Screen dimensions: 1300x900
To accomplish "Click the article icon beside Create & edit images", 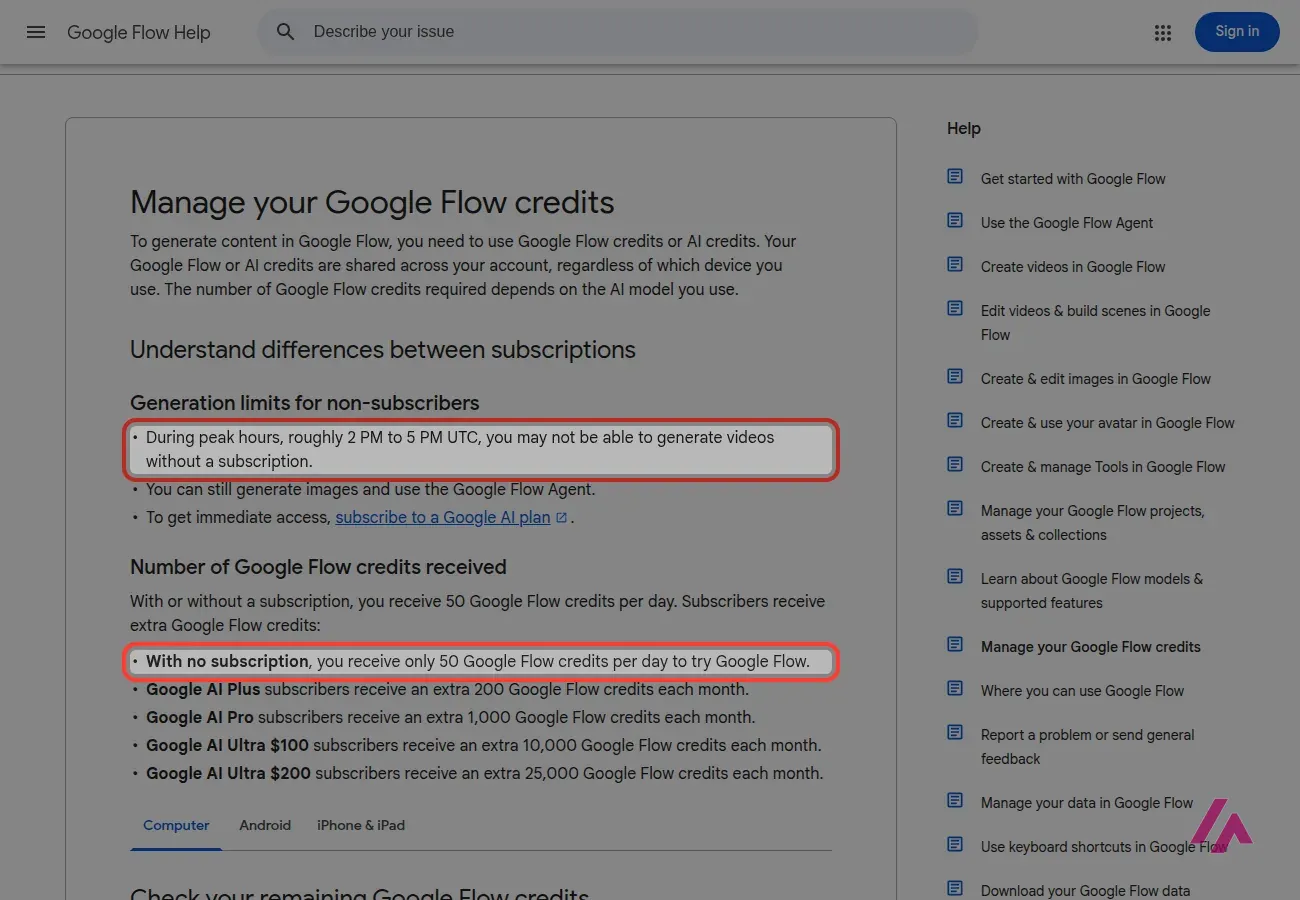I will [955, 377].
